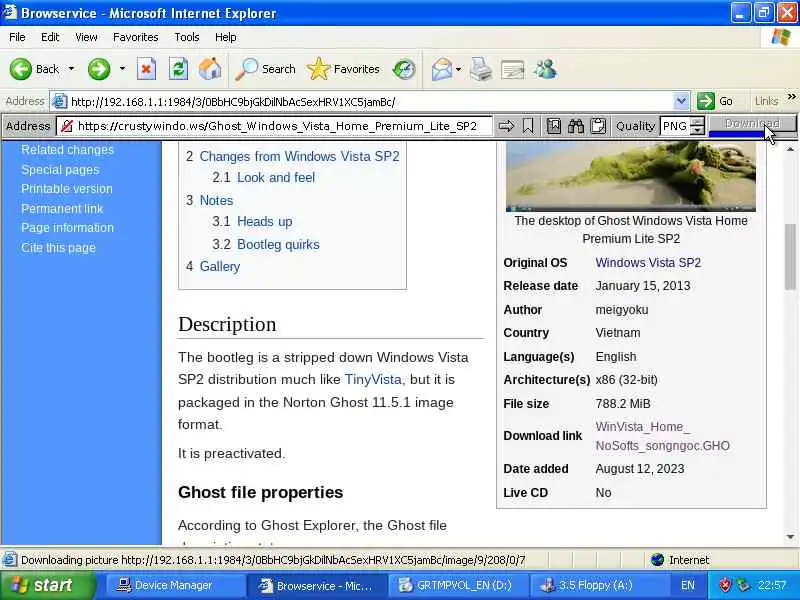Expand the Links toolbar chevron

(x=791, y=97)
